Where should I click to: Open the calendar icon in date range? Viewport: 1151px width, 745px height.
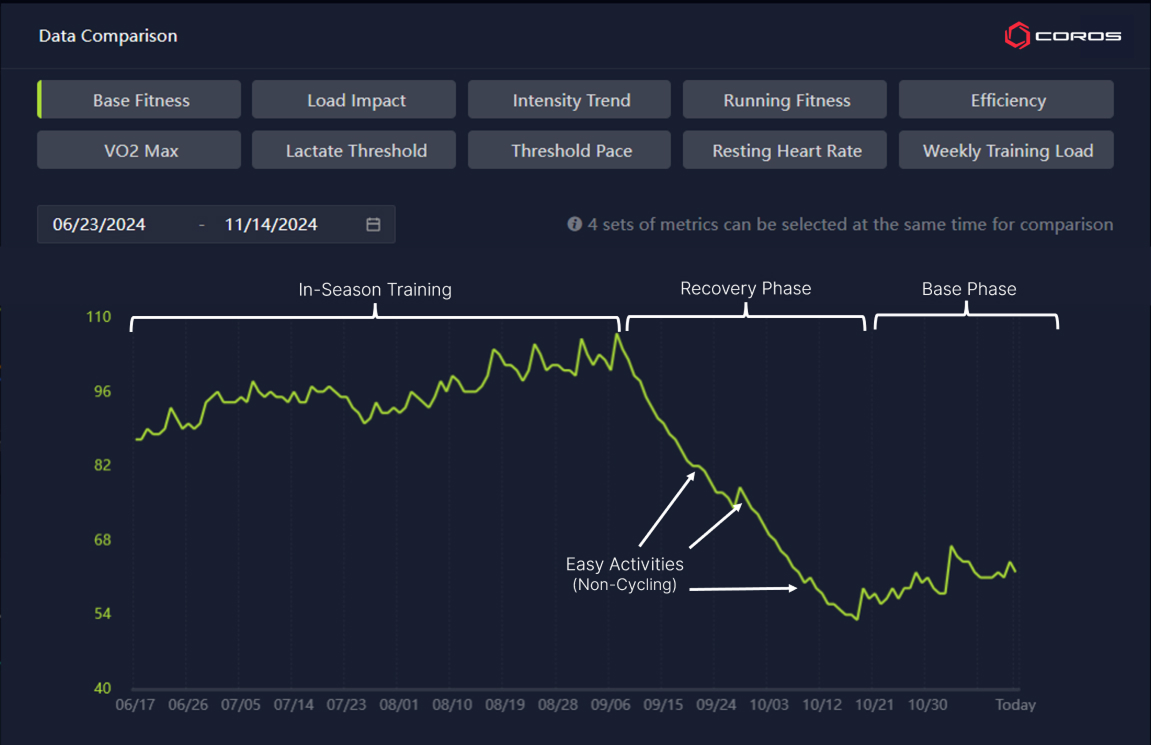pos(373,225)
